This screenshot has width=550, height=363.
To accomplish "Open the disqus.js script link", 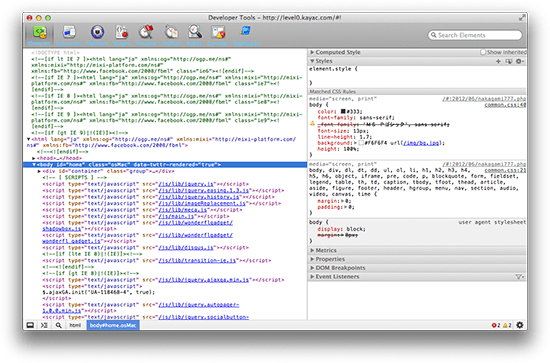I will pyautogui.click(x=186, y=248).
